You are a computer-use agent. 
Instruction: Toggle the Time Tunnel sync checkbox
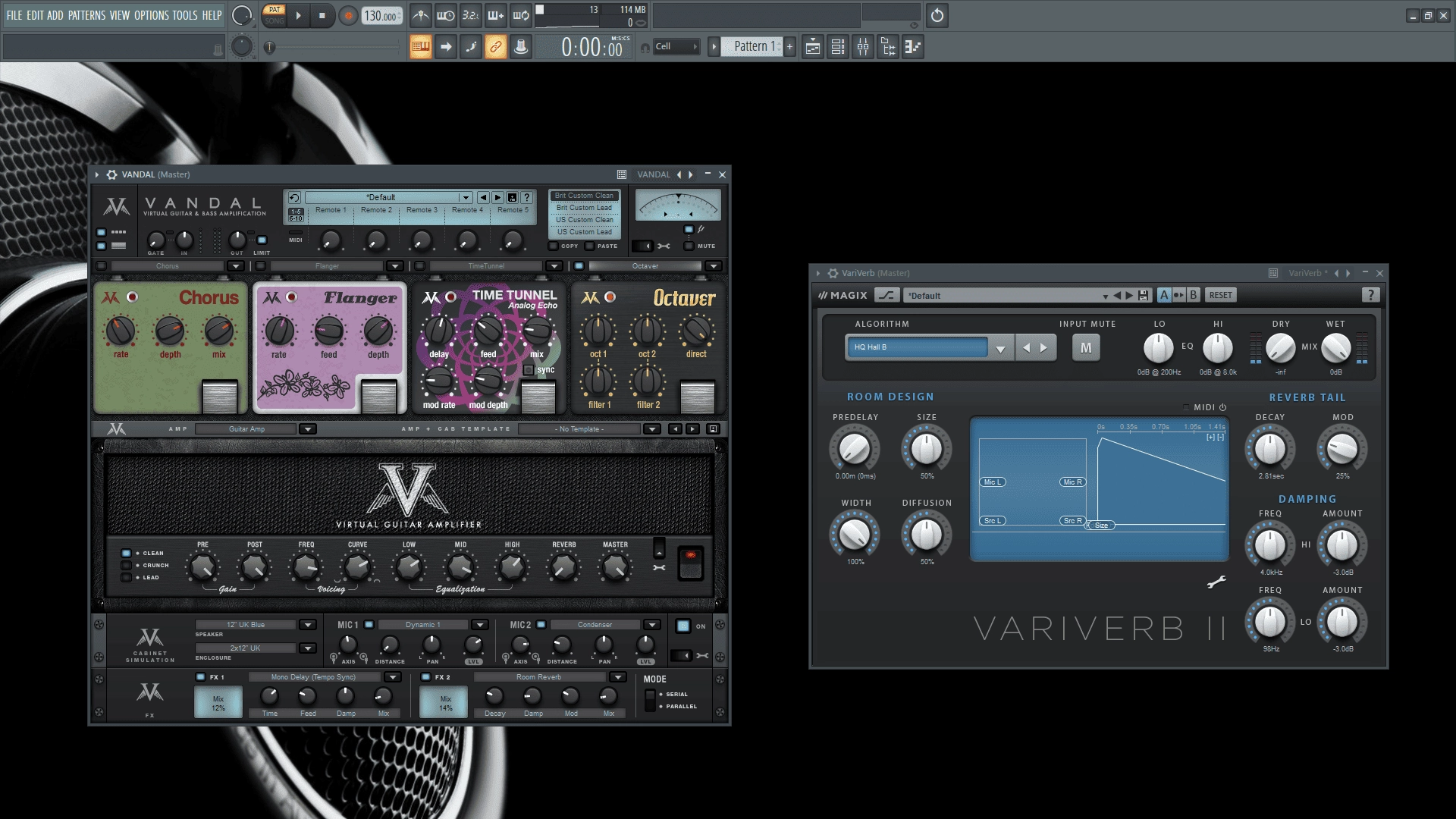coord(529,370)
